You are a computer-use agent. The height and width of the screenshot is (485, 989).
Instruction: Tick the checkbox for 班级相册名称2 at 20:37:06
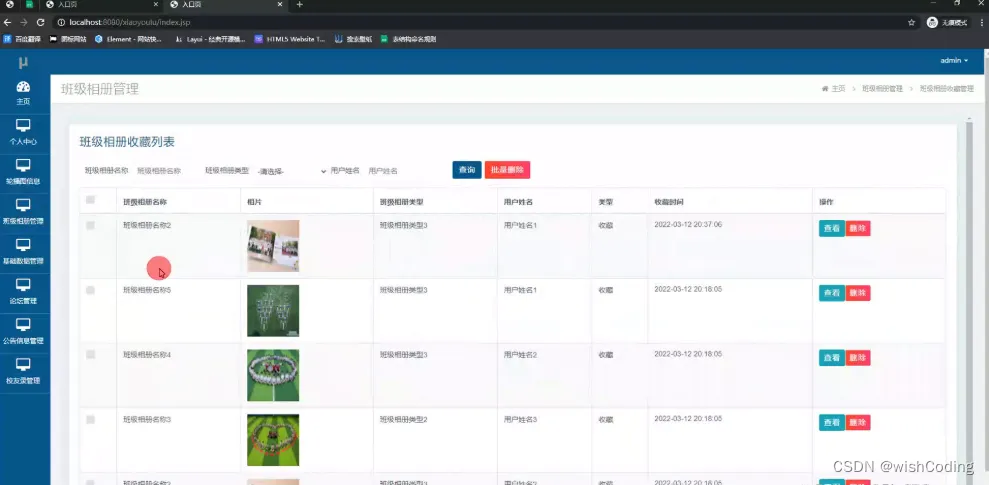pos(90,225)
